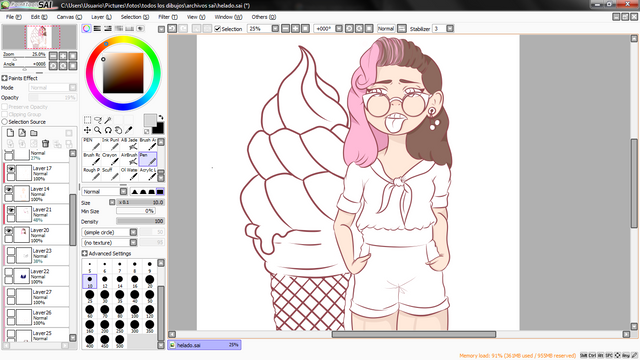Create a new normal layer

(10, 133)
